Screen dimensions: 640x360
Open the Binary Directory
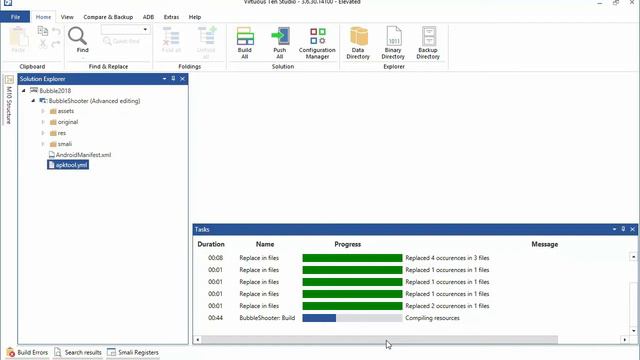coord(393,43)
